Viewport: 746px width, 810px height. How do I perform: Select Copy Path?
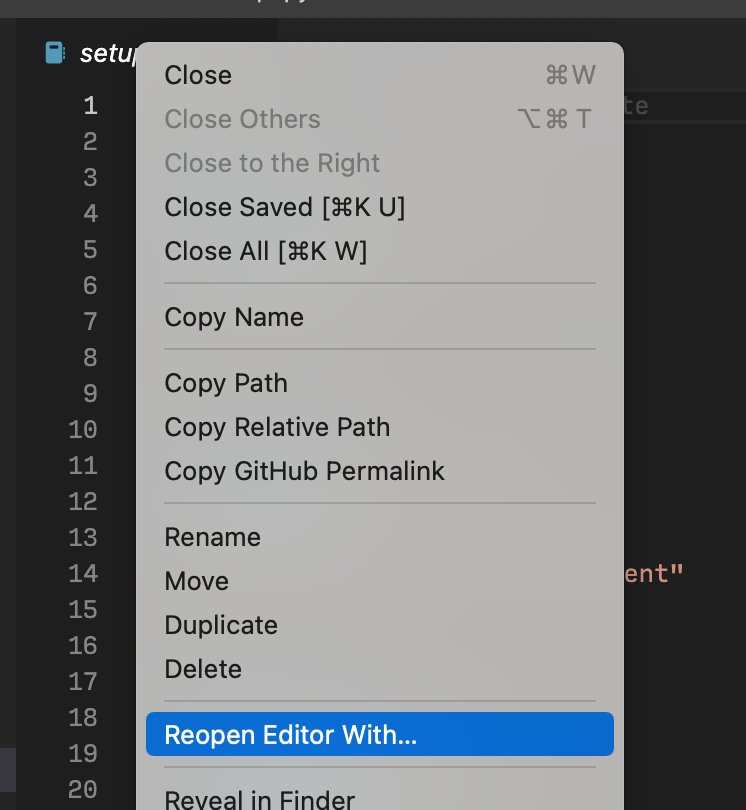[226, 383]
